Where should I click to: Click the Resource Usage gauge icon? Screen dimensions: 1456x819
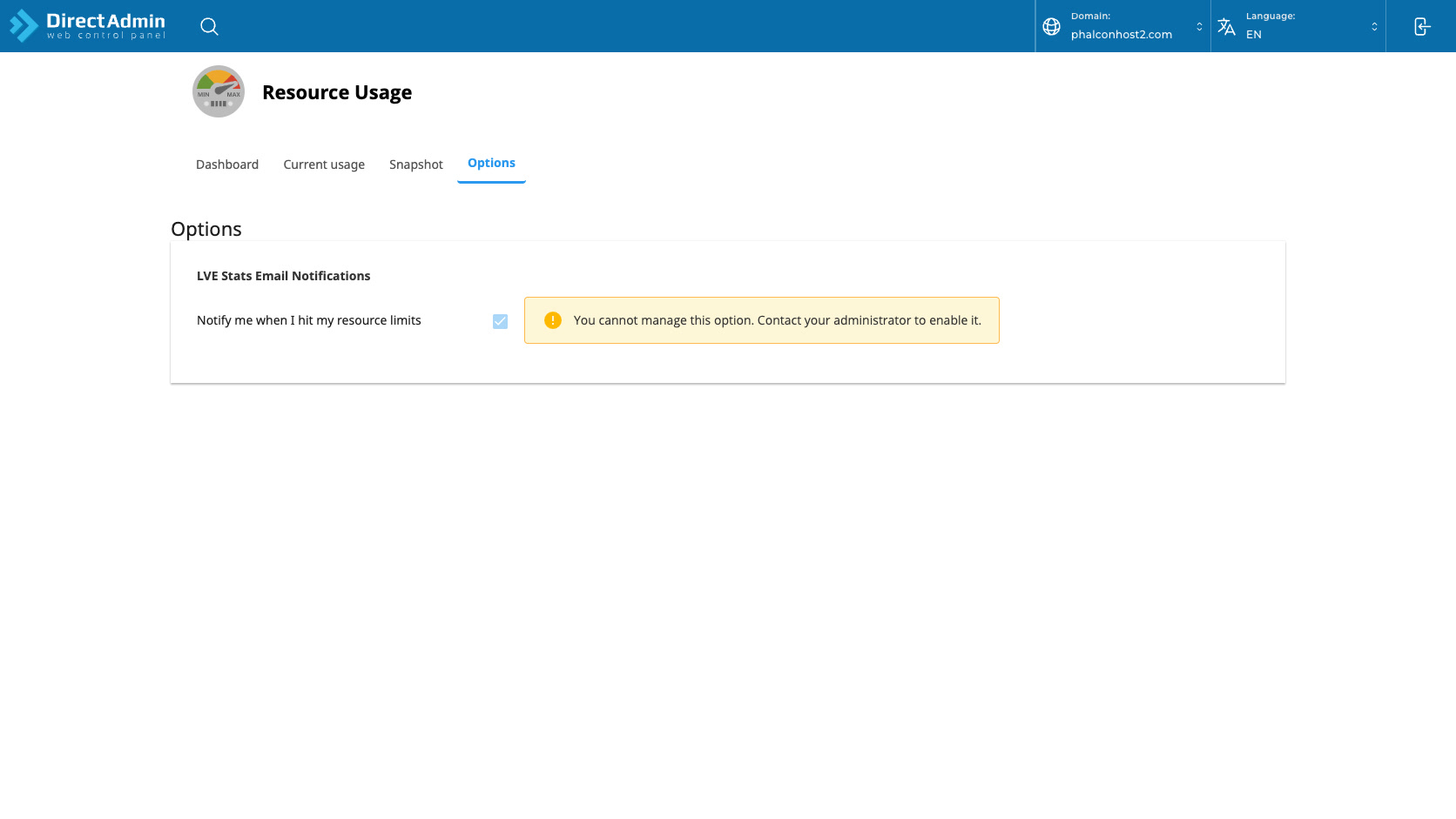click(219, 91)
